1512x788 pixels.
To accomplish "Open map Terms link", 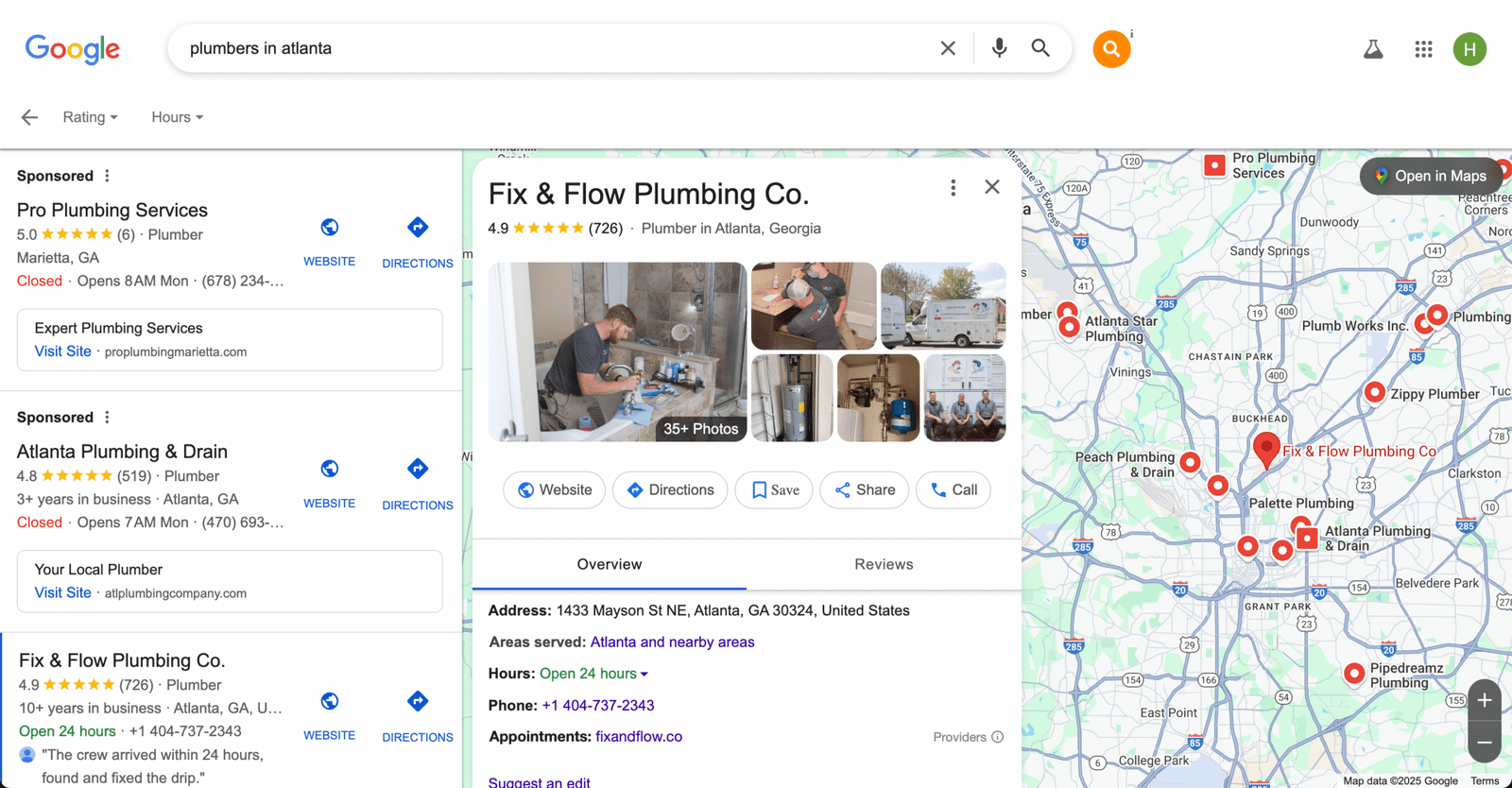I will point(1485,780).
